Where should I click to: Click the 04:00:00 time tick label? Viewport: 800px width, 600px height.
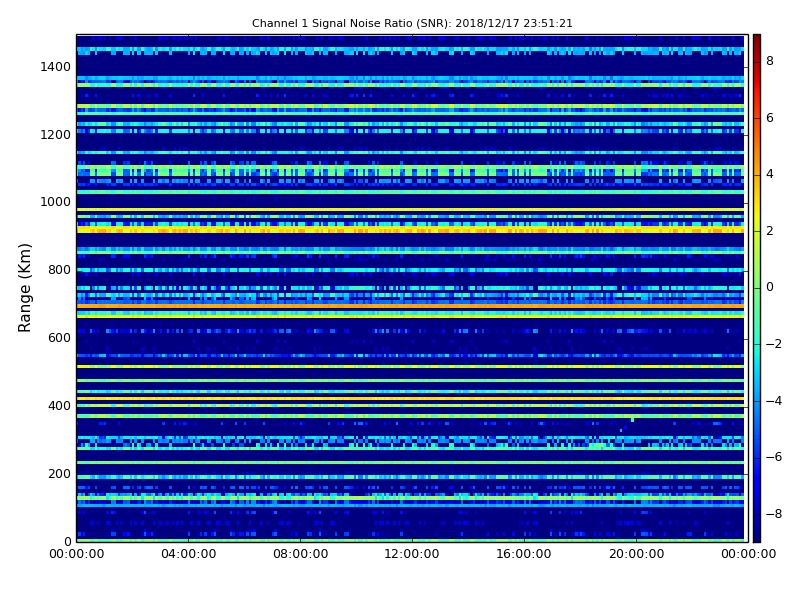click(189, 554)
